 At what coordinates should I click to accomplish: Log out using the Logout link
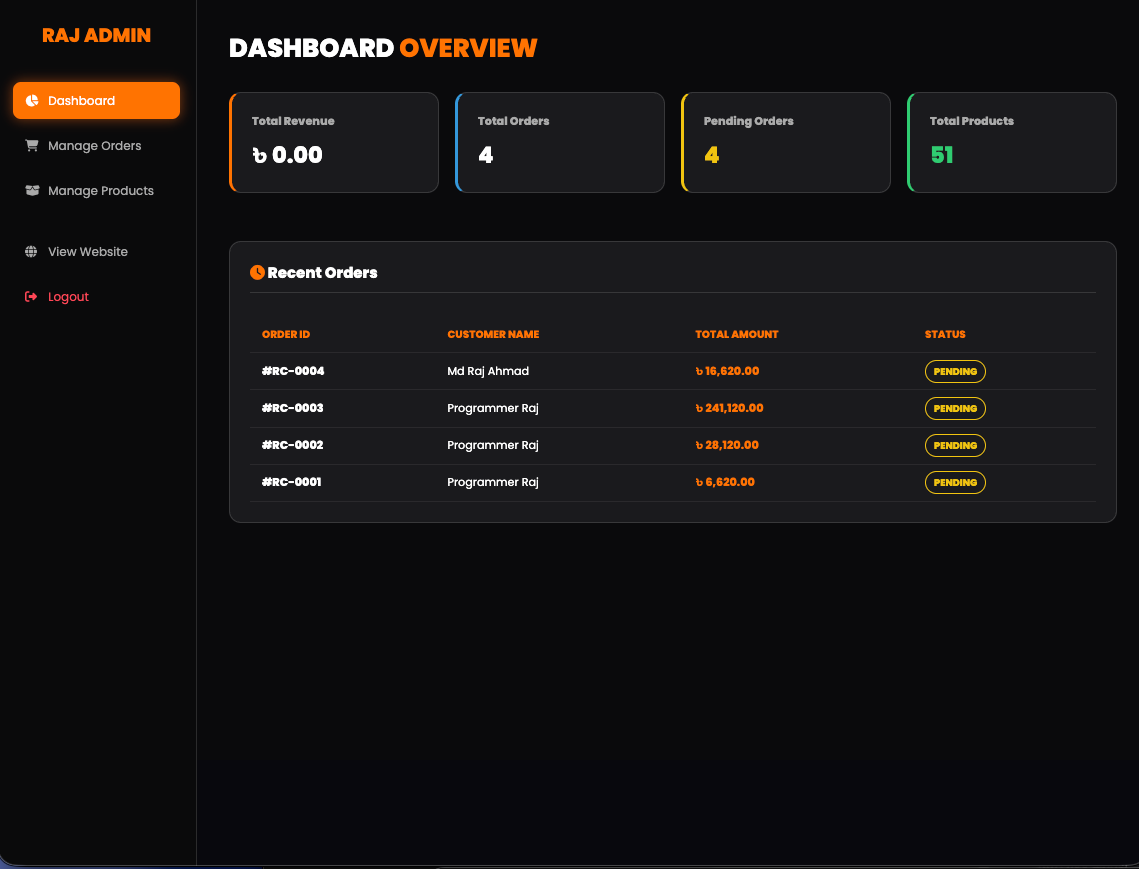(x=97, y=296)
